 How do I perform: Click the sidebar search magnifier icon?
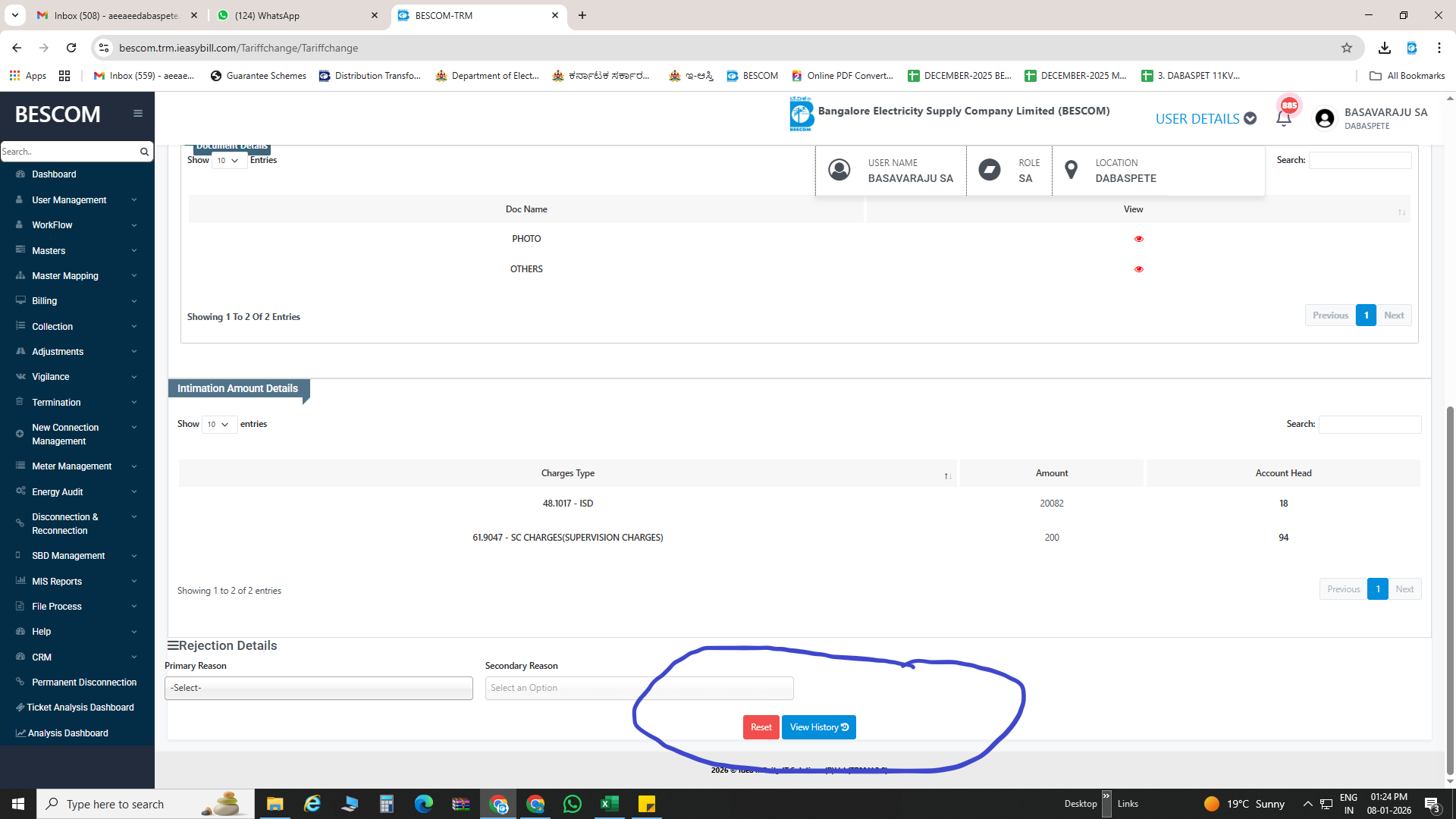point(144,152)
